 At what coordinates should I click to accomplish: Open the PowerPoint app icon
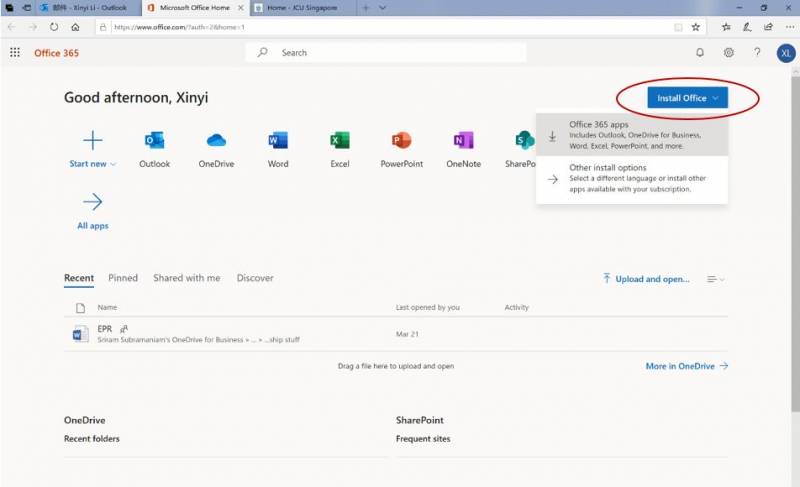point(402,141)
